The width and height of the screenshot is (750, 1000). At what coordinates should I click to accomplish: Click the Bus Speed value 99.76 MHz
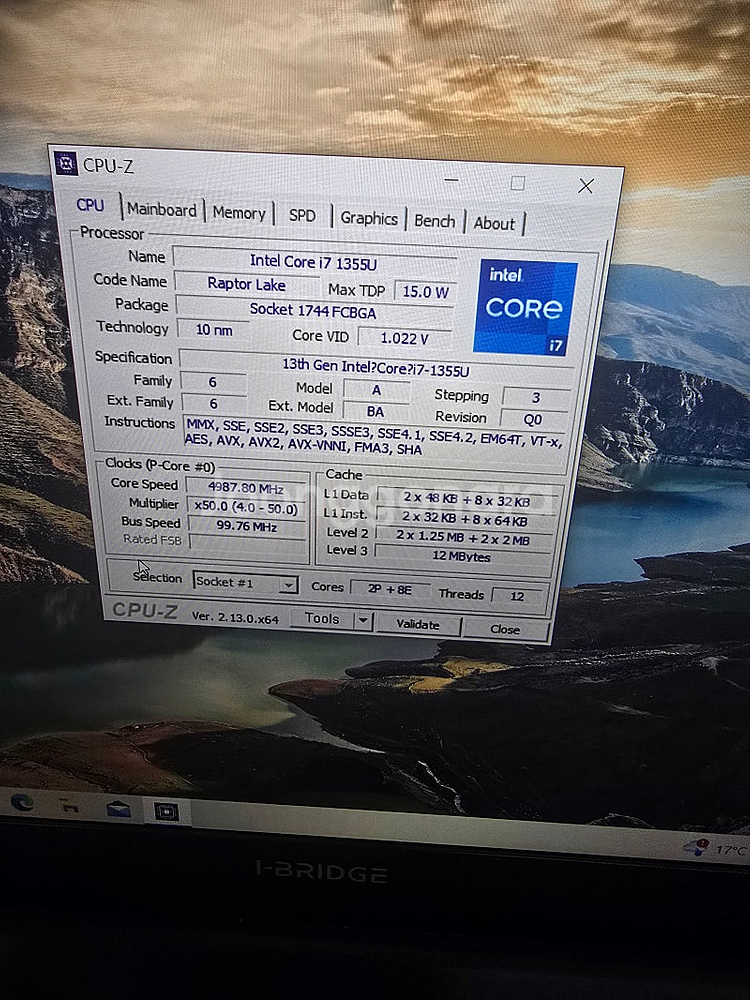pos(247,527)
